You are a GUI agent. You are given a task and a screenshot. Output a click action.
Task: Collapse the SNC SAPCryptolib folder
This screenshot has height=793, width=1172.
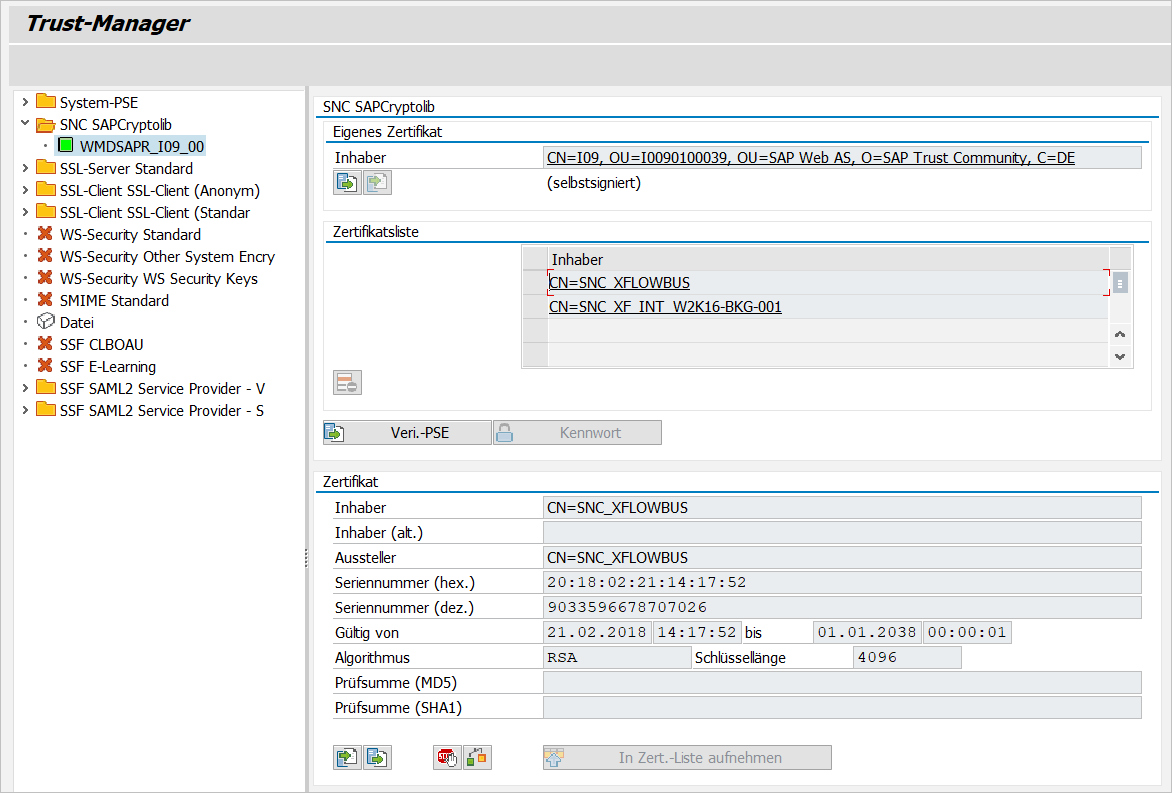coord(25,124)
